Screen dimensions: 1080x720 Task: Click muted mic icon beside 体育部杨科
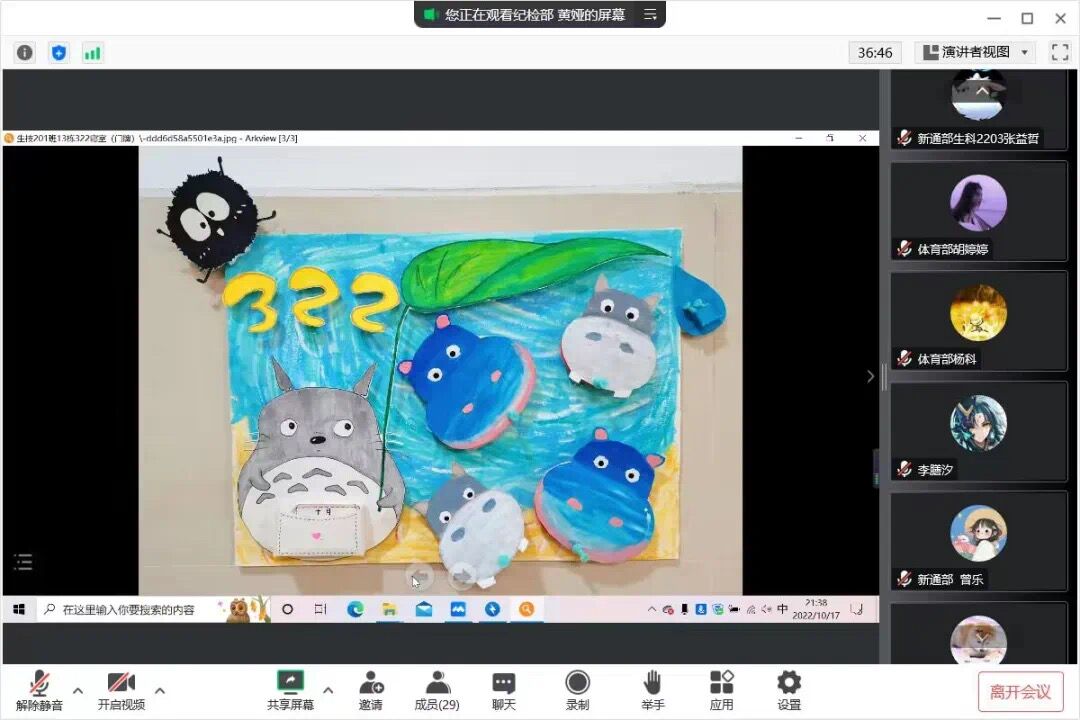pos(904,359)
